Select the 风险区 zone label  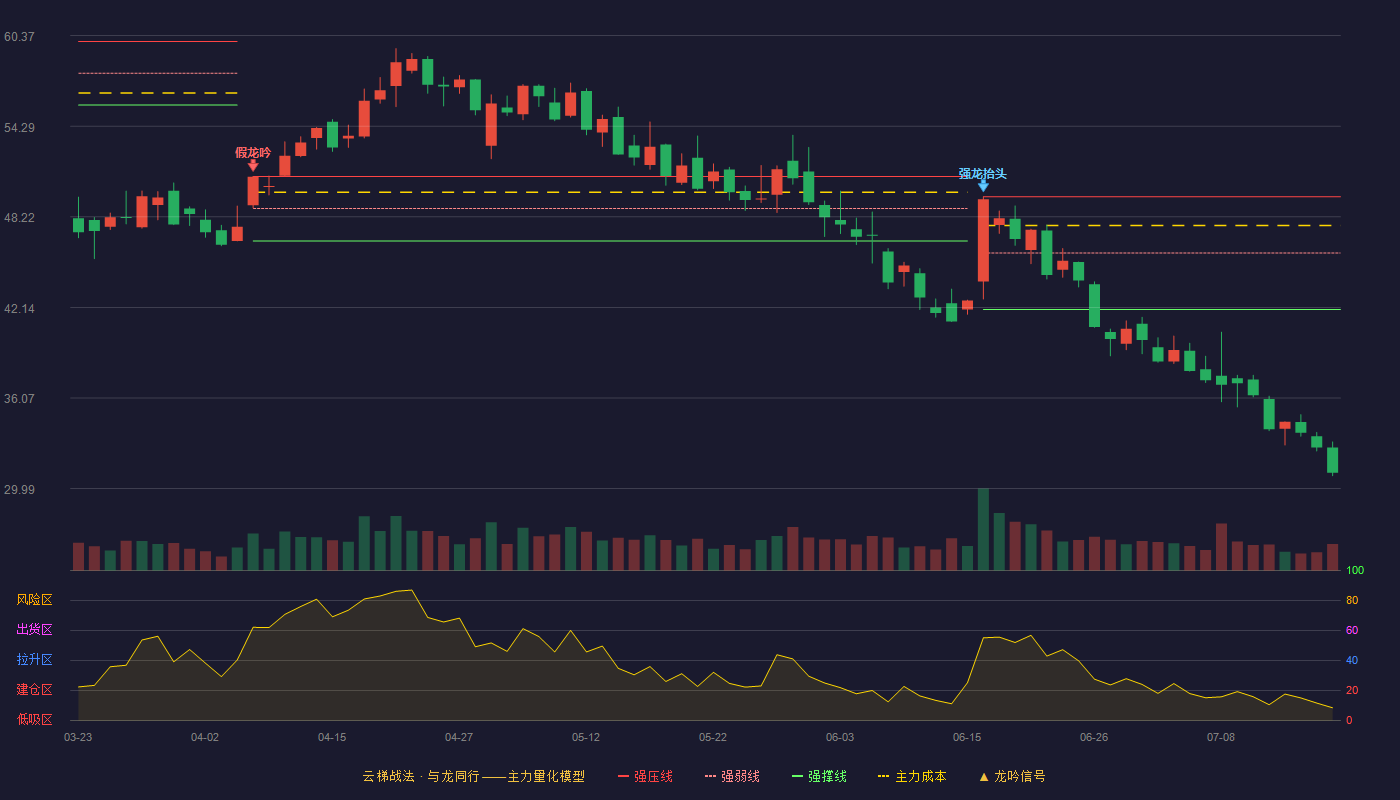click(x=34, y=600)
